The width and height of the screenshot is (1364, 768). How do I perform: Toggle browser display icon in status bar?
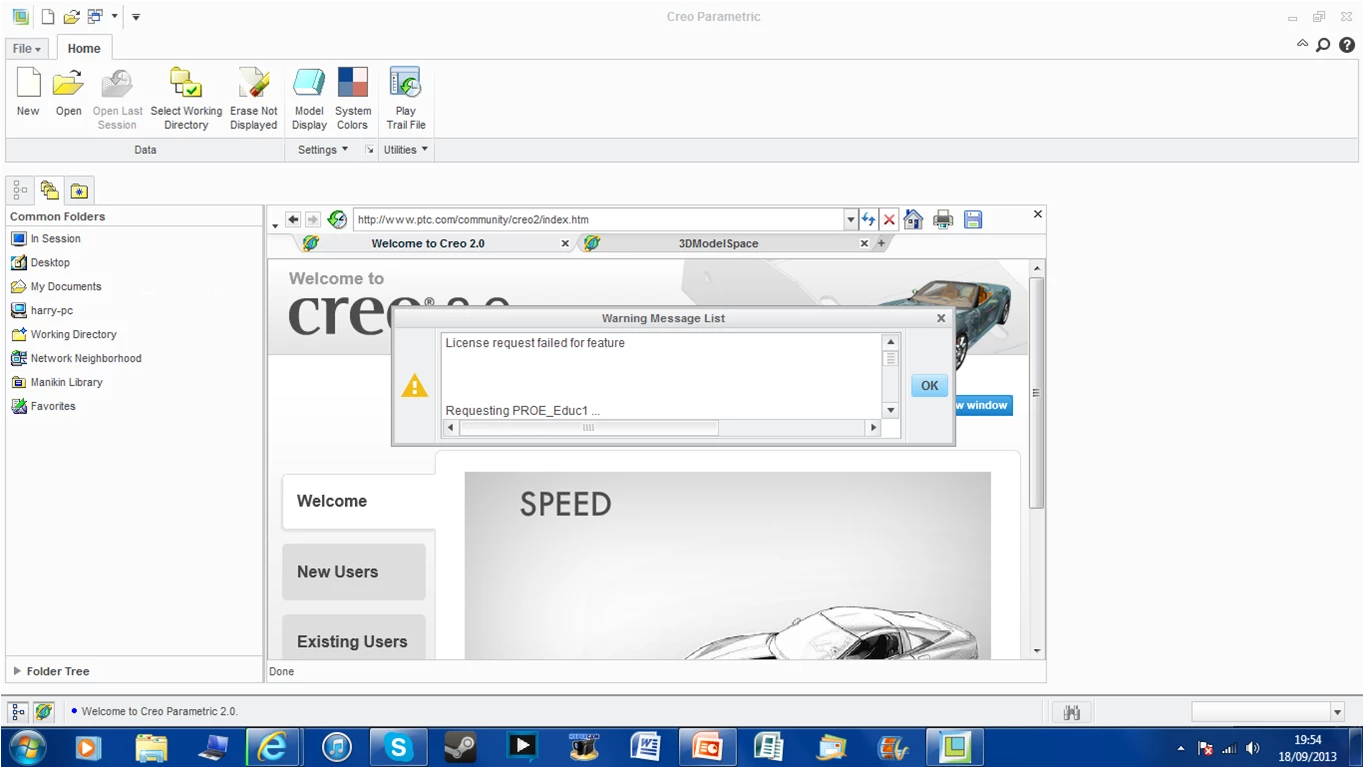click(x=43, y=712)
